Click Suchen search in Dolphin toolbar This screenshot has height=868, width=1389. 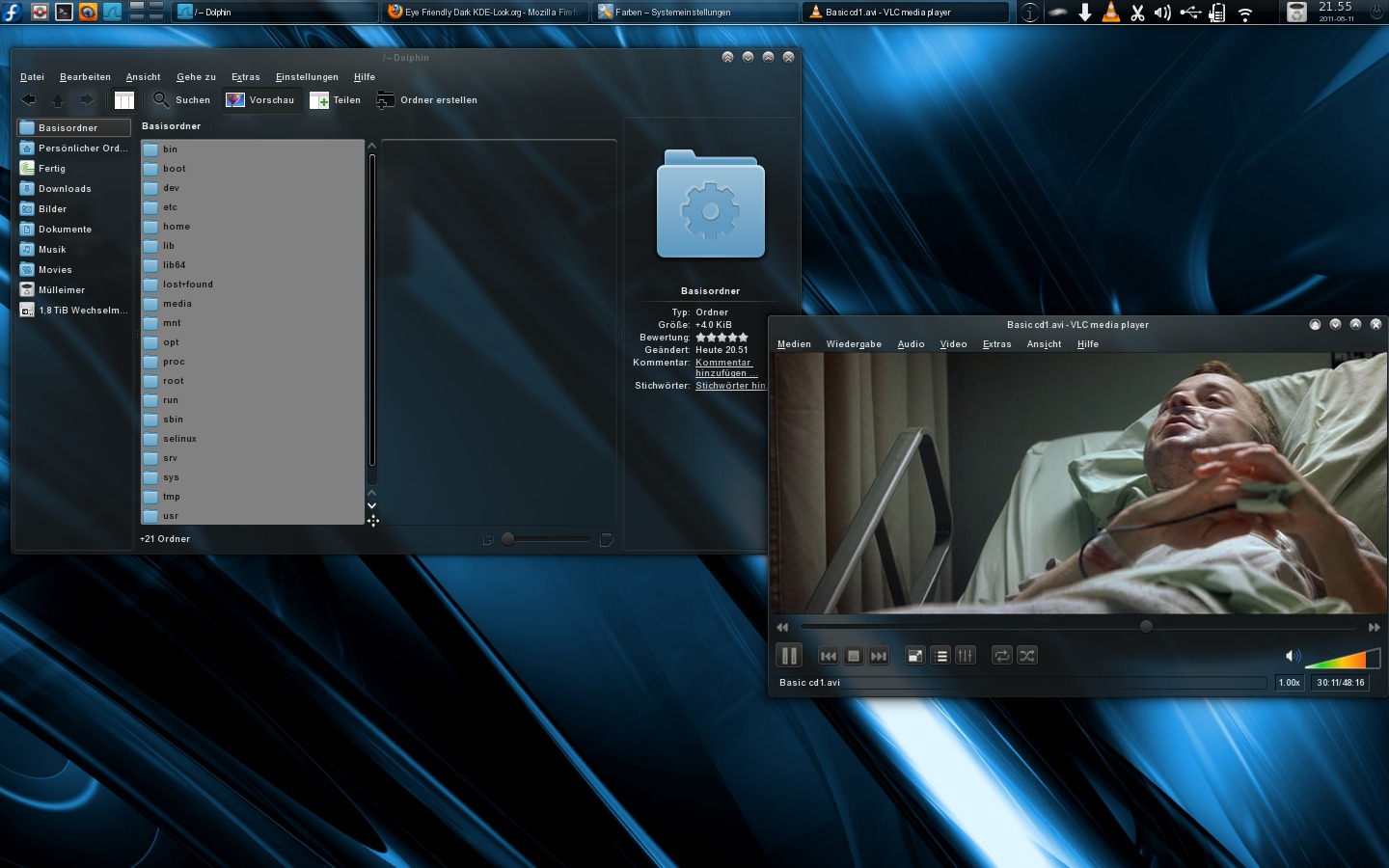pyautogui.click(x=181, y=100)
